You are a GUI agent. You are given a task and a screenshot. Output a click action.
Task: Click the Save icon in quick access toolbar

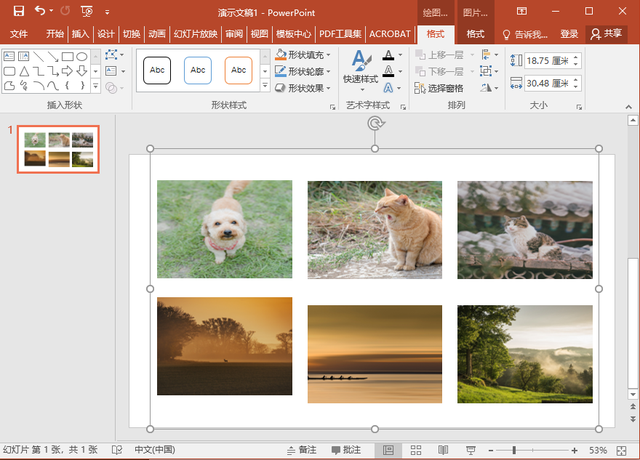pos(18,11)
